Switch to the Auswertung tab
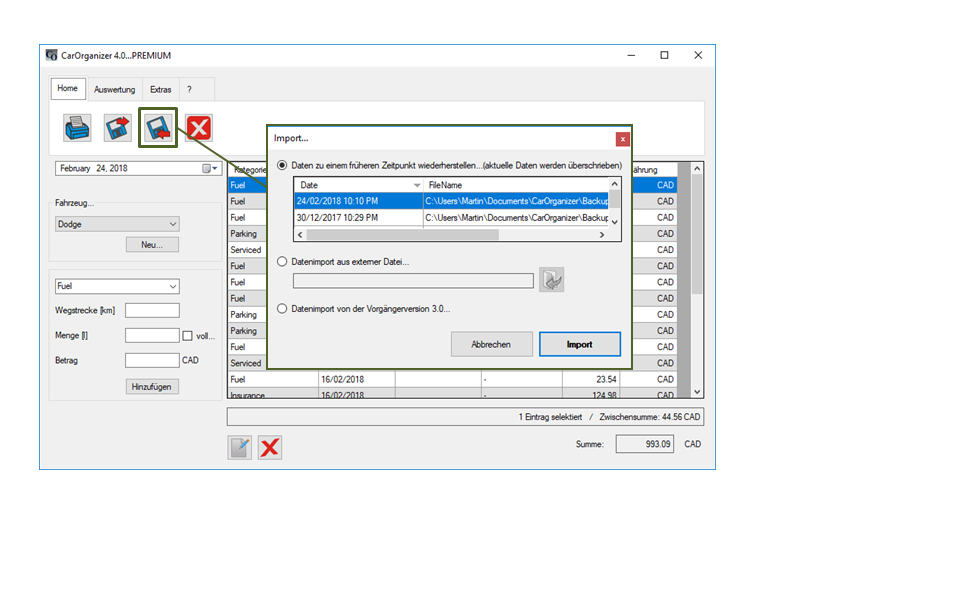 [x=114, y=90]
